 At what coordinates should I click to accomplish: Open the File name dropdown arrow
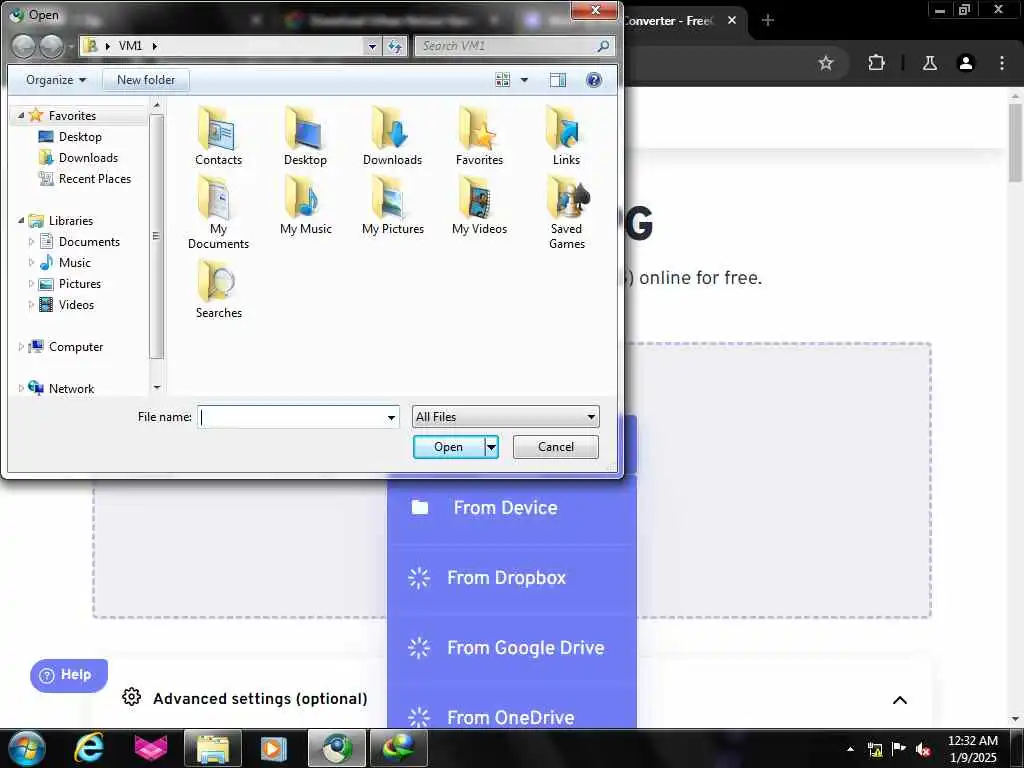pos(391,417)
